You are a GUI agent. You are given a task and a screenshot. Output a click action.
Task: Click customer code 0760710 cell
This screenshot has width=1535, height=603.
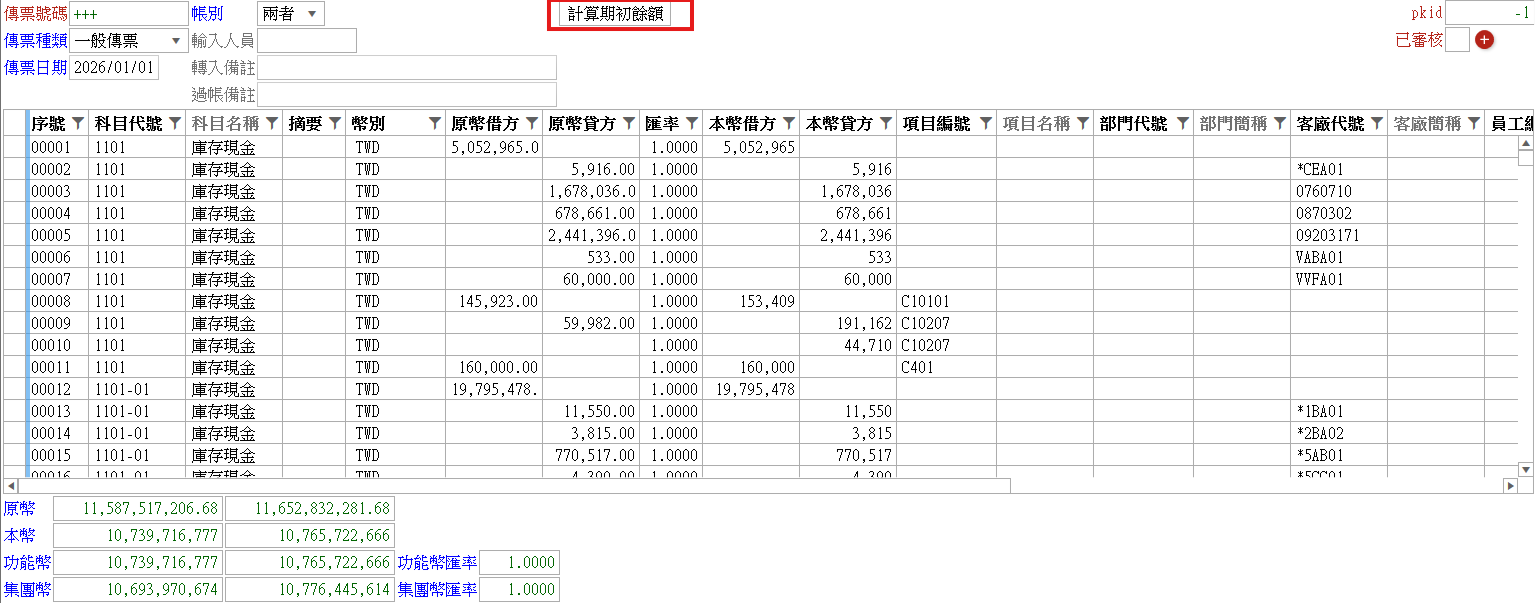[1339, 191]
